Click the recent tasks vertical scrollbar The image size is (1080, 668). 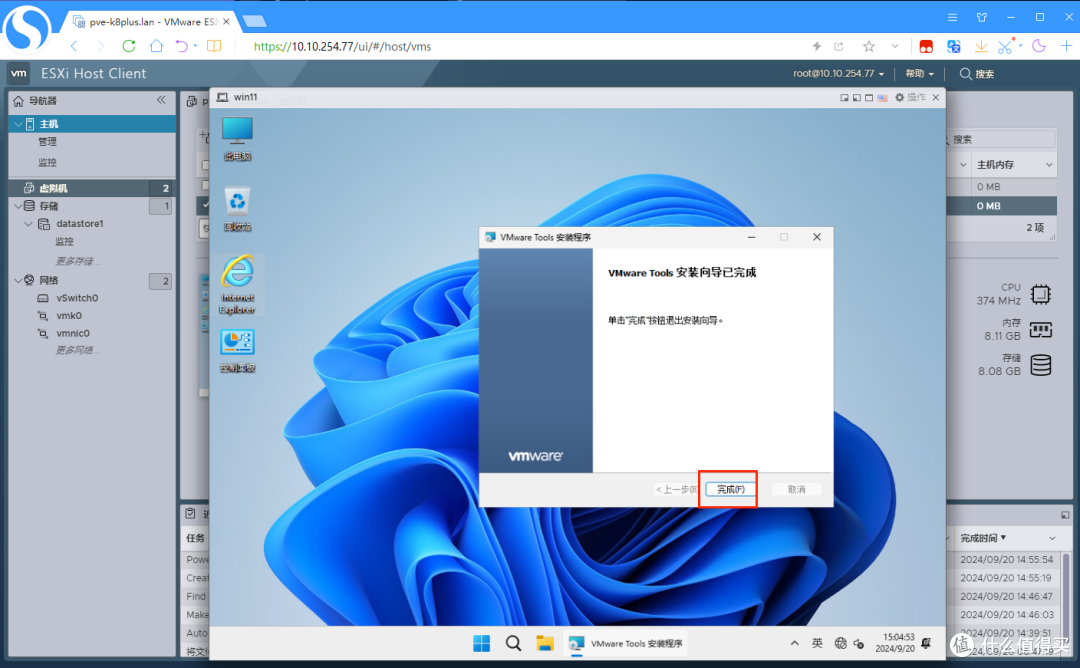pos(1066,599)
